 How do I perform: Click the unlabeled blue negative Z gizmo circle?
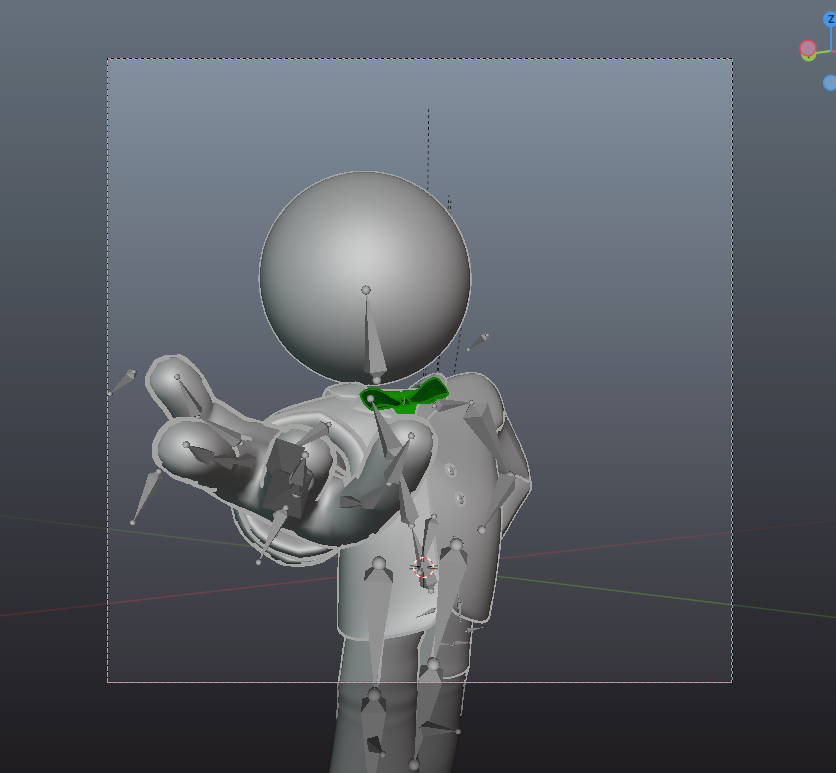830,83
